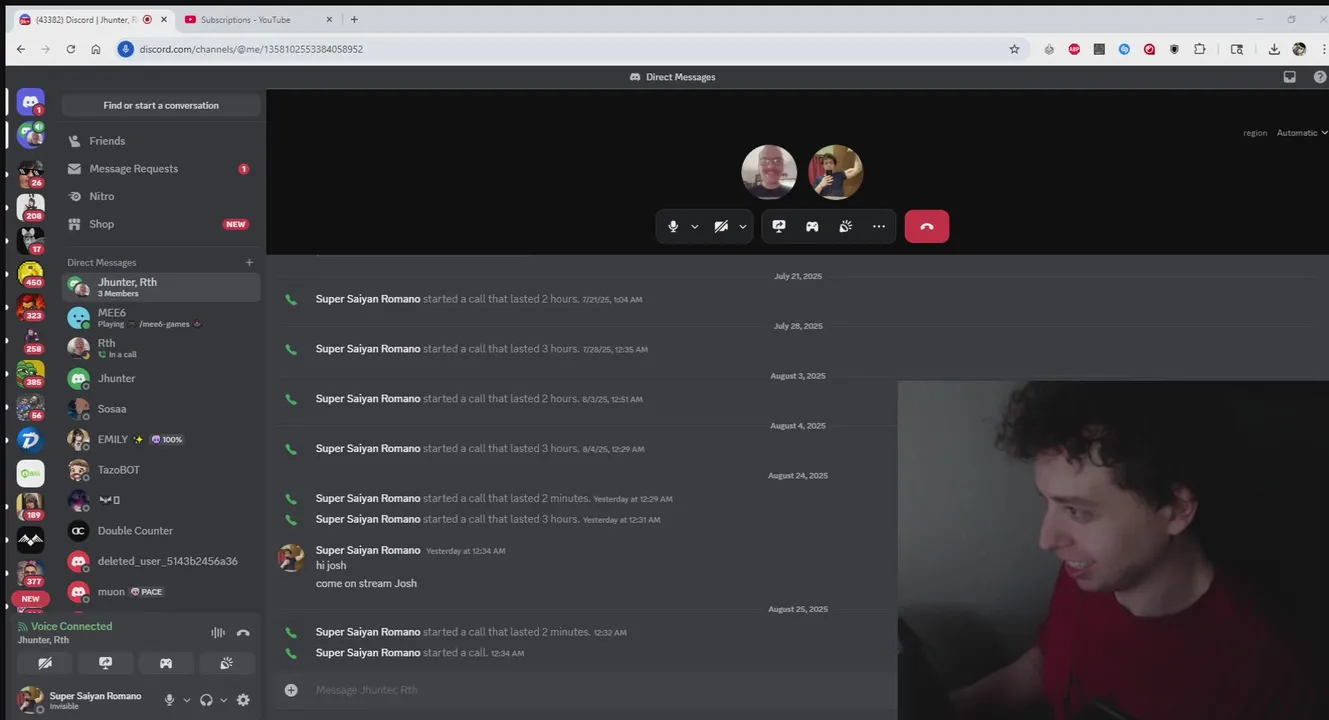Share screen from the voice panel

pyautogui.click(x=106, y=663)
